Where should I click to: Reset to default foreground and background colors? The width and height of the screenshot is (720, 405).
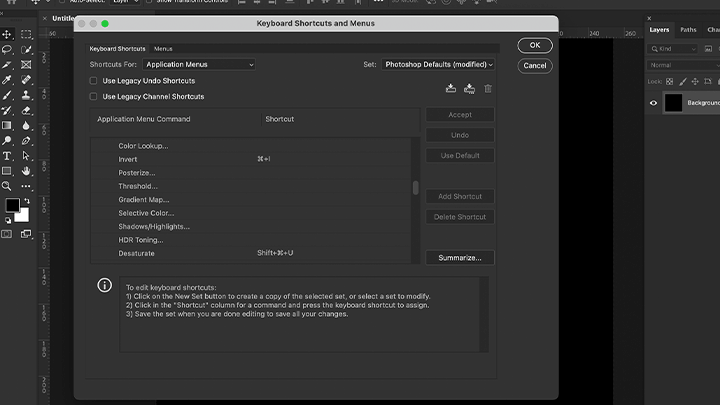pos(8,220)
